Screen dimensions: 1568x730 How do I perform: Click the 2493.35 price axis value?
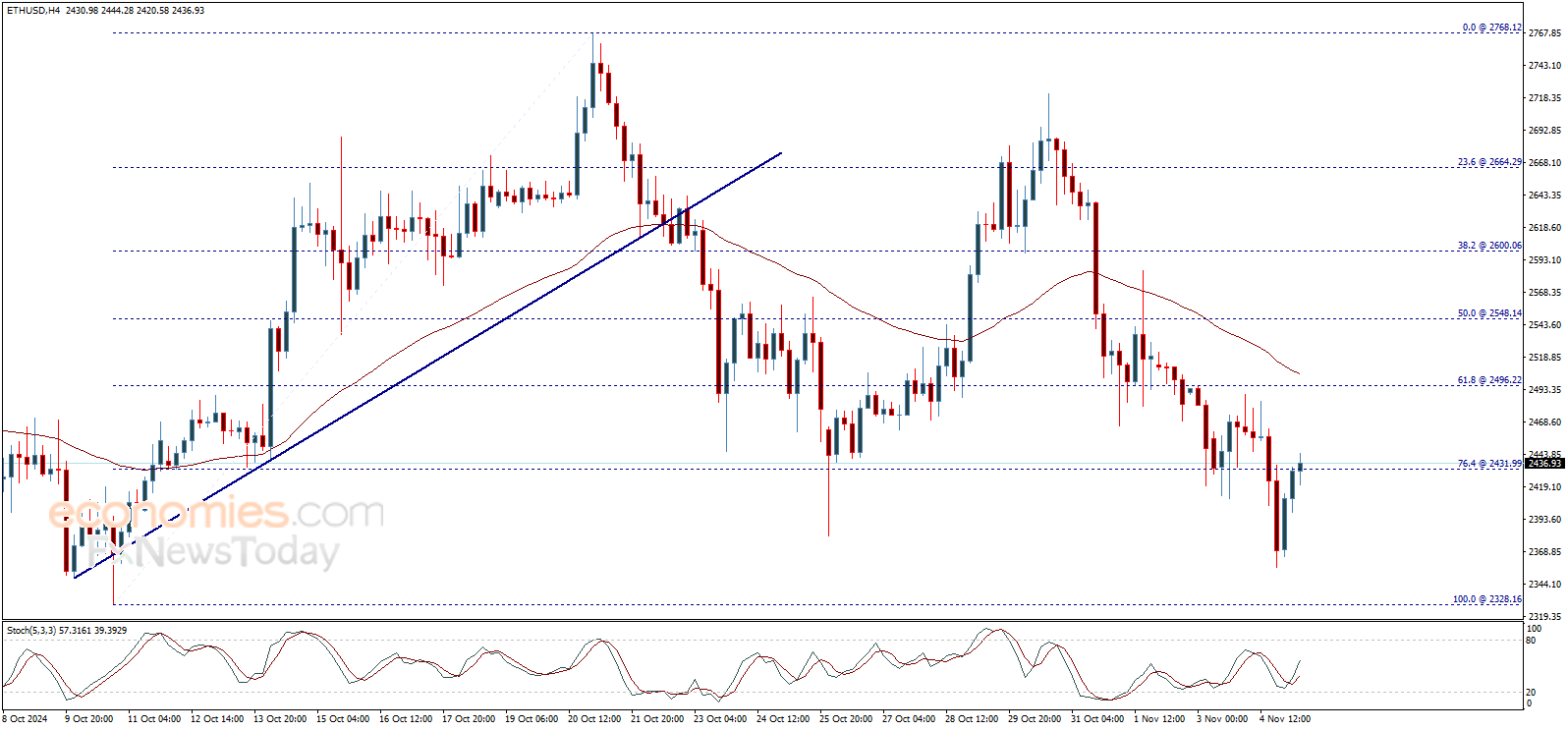coord(1544,390)
